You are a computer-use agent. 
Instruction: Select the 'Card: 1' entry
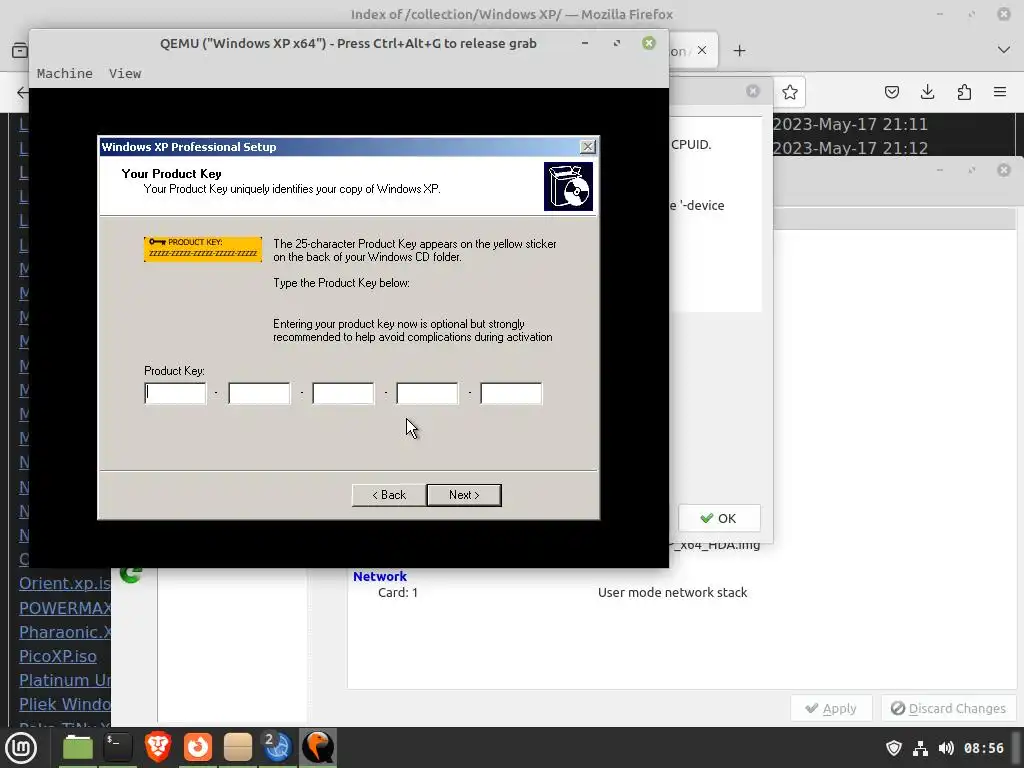click(398, 592)
